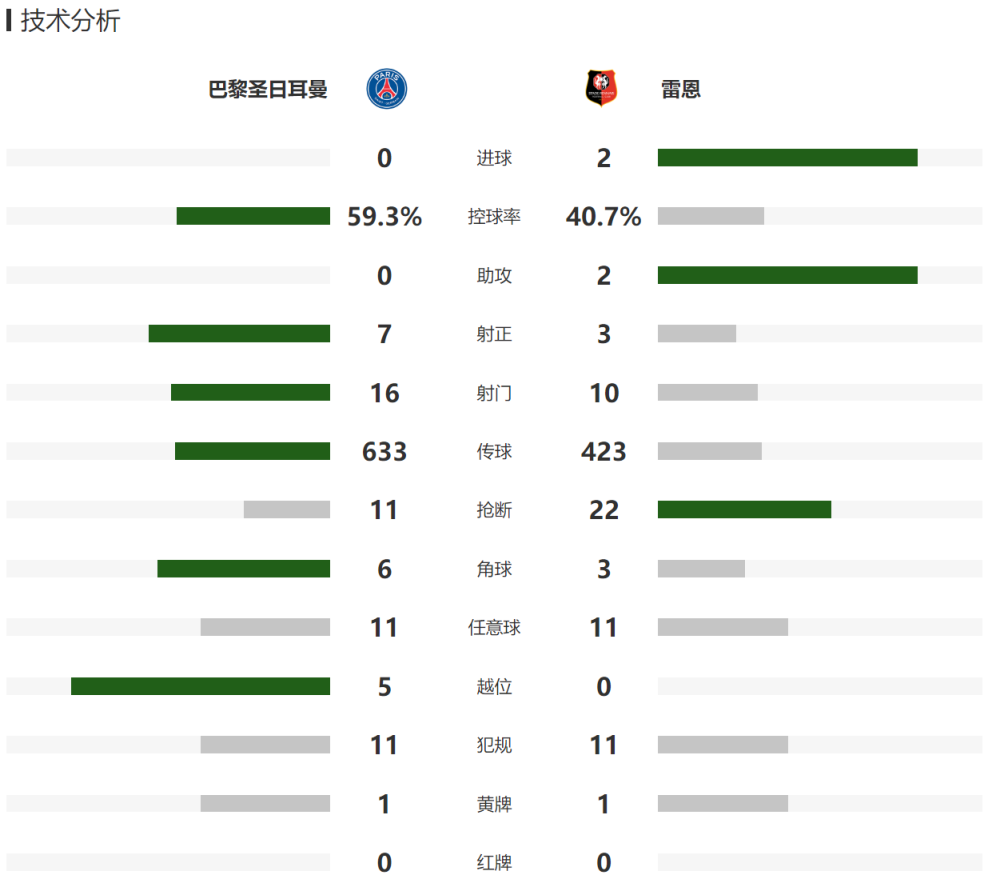Click the 抢断 label
Screen dimensions: 1000x875
[494, 510]
